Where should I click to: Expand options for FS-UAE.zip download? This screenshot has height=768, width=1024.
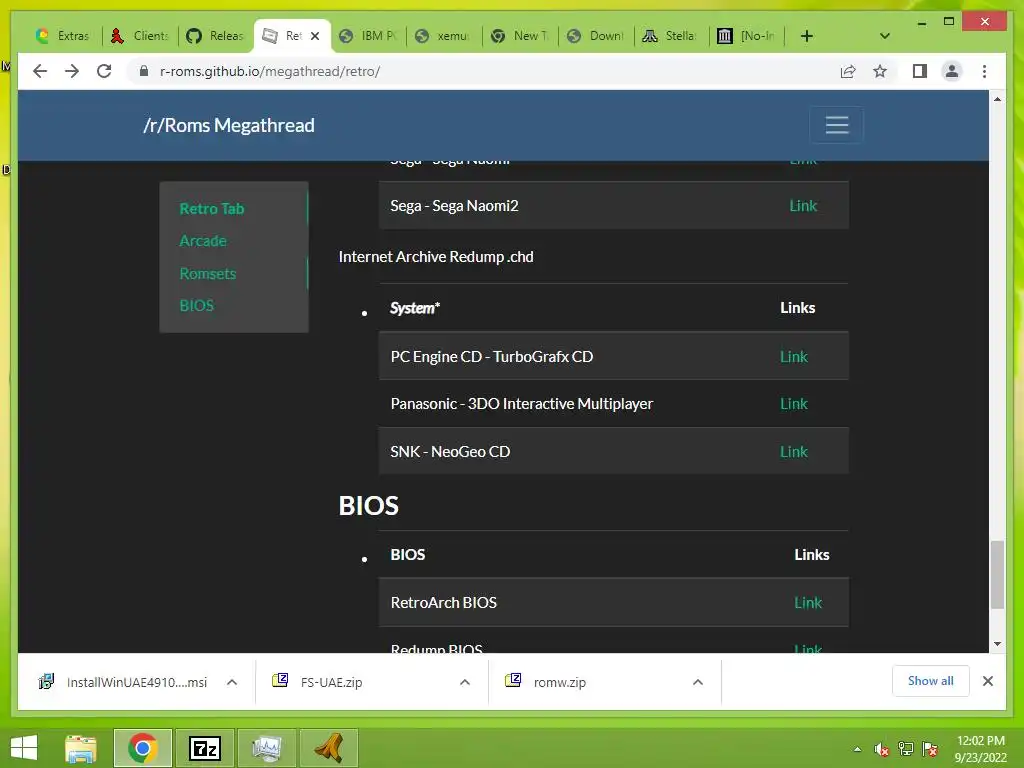pos(465,682)
